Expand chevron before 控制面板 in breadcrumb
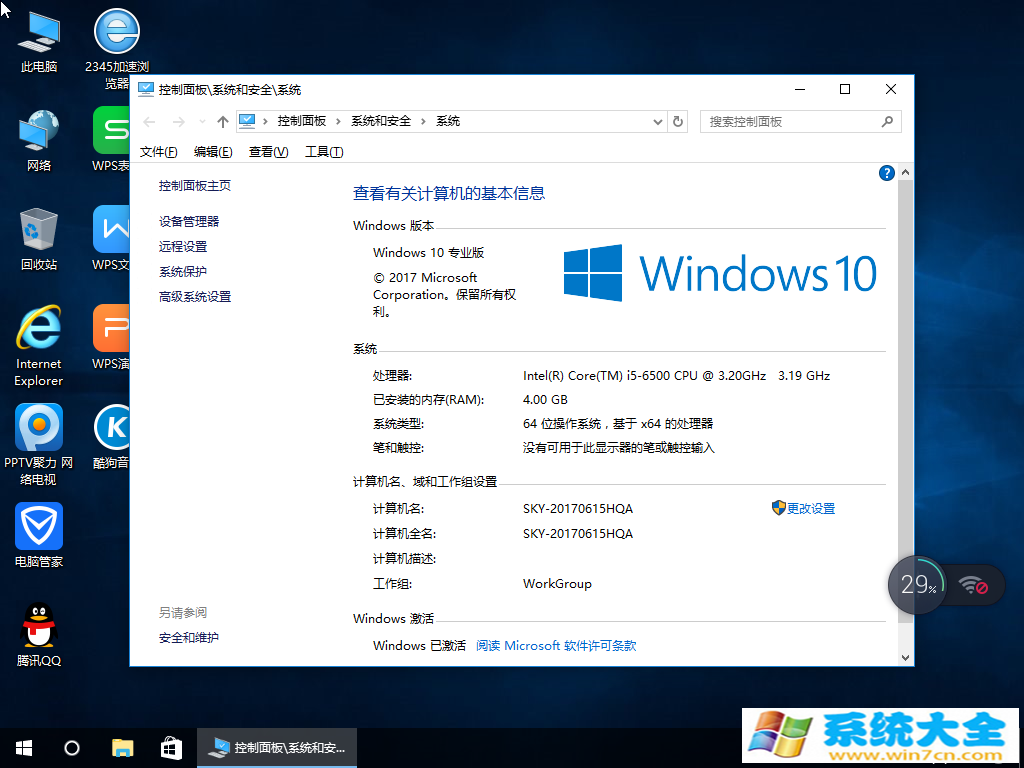The image size is (1024, 768). pos(265,121)
